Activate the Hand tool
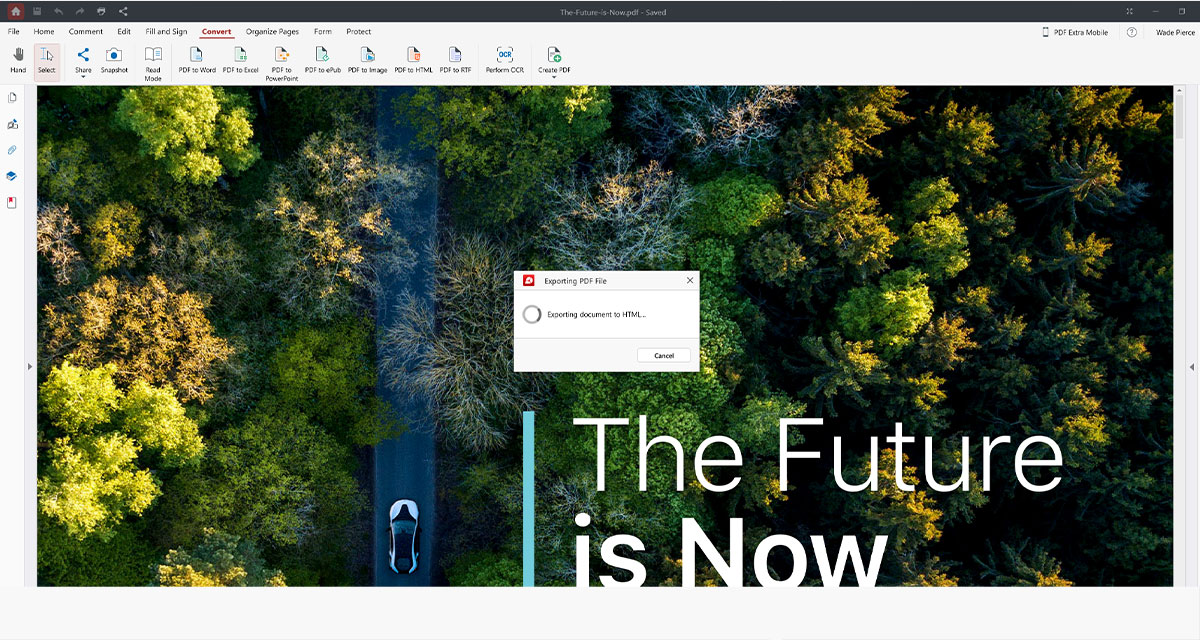Image resolution: width=1200 pixels, height=640 pixels. [18, 55]
